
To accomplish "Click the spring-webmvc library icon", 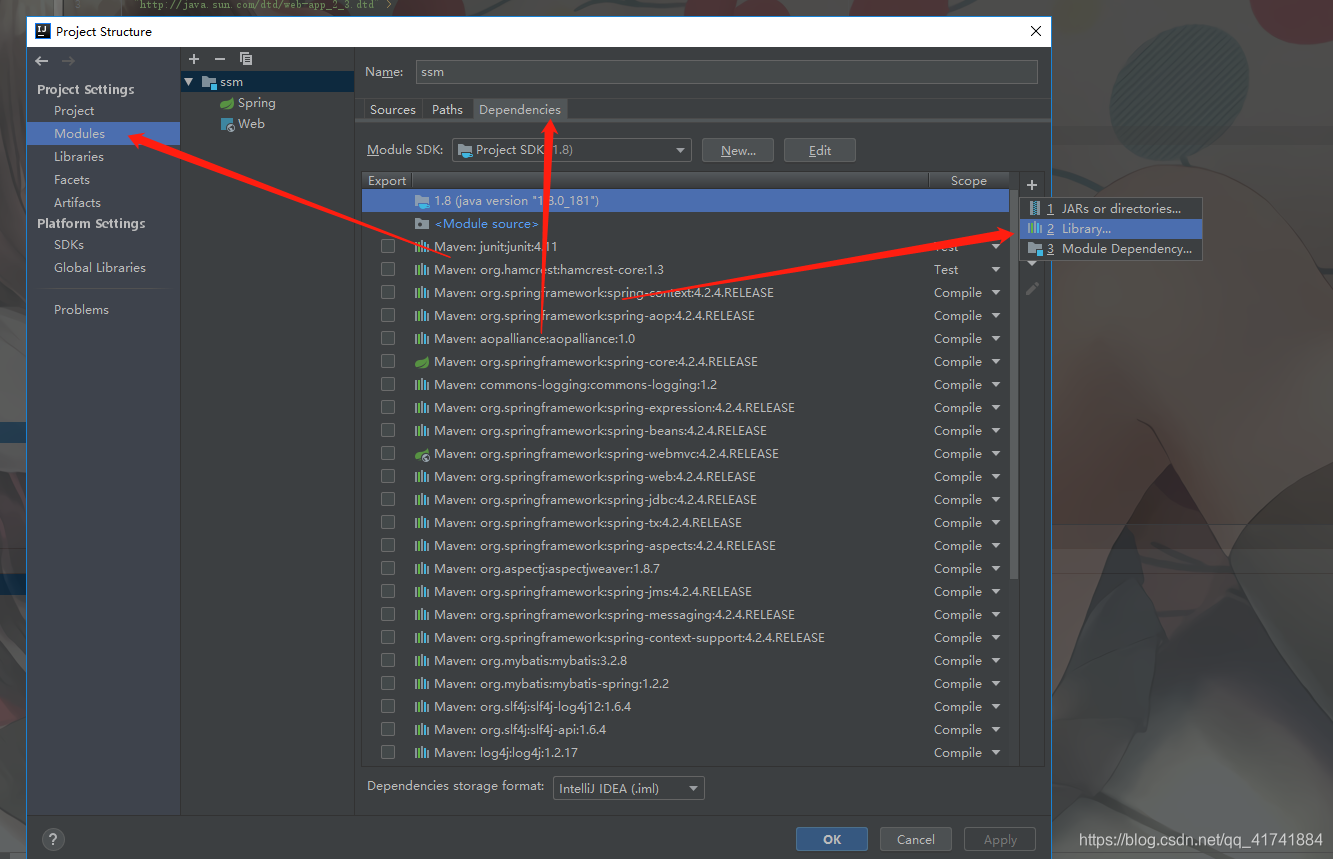I will [x=422, y=454].
